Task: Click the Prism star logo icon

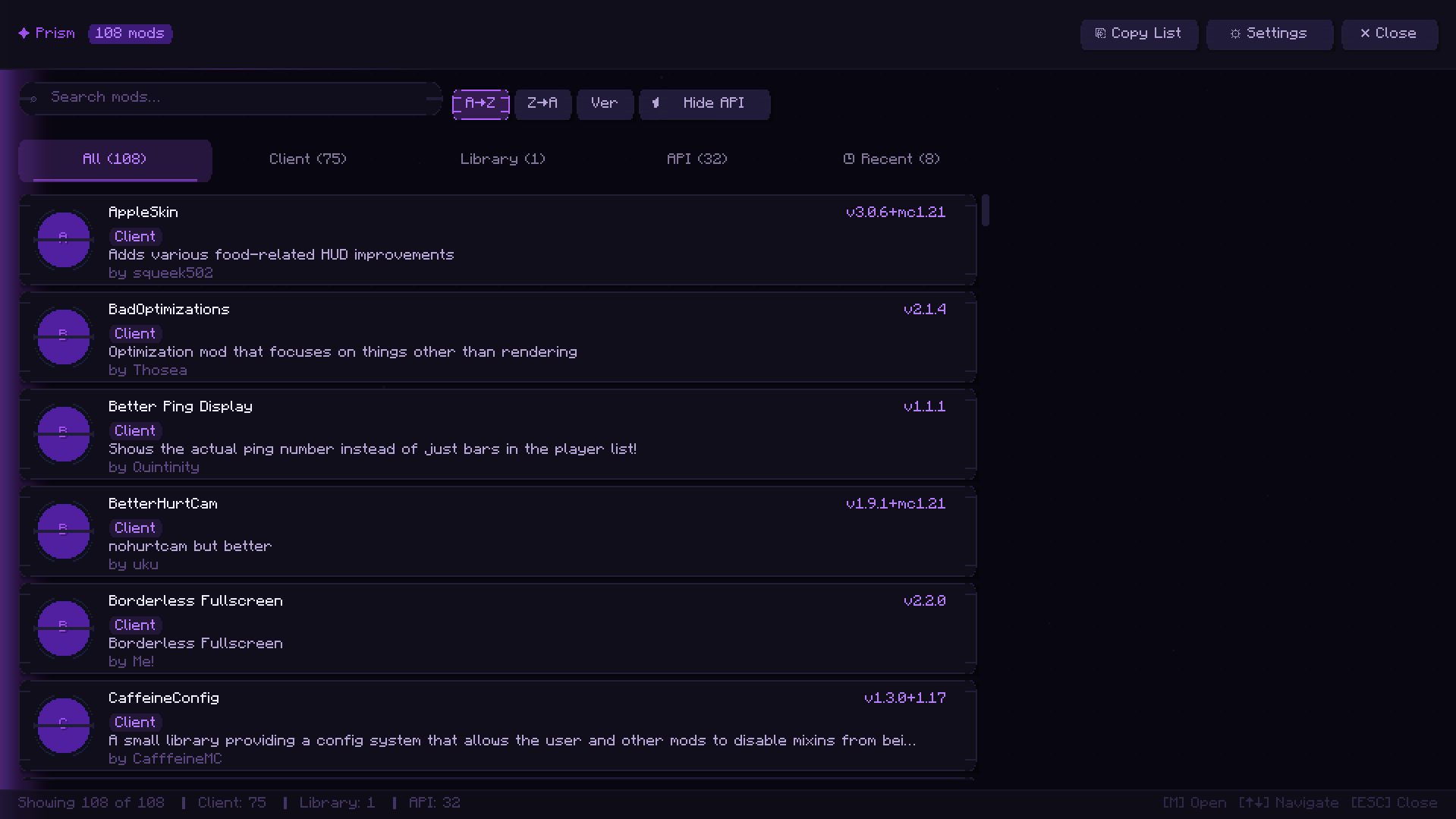Action: (x=24, y=33)
